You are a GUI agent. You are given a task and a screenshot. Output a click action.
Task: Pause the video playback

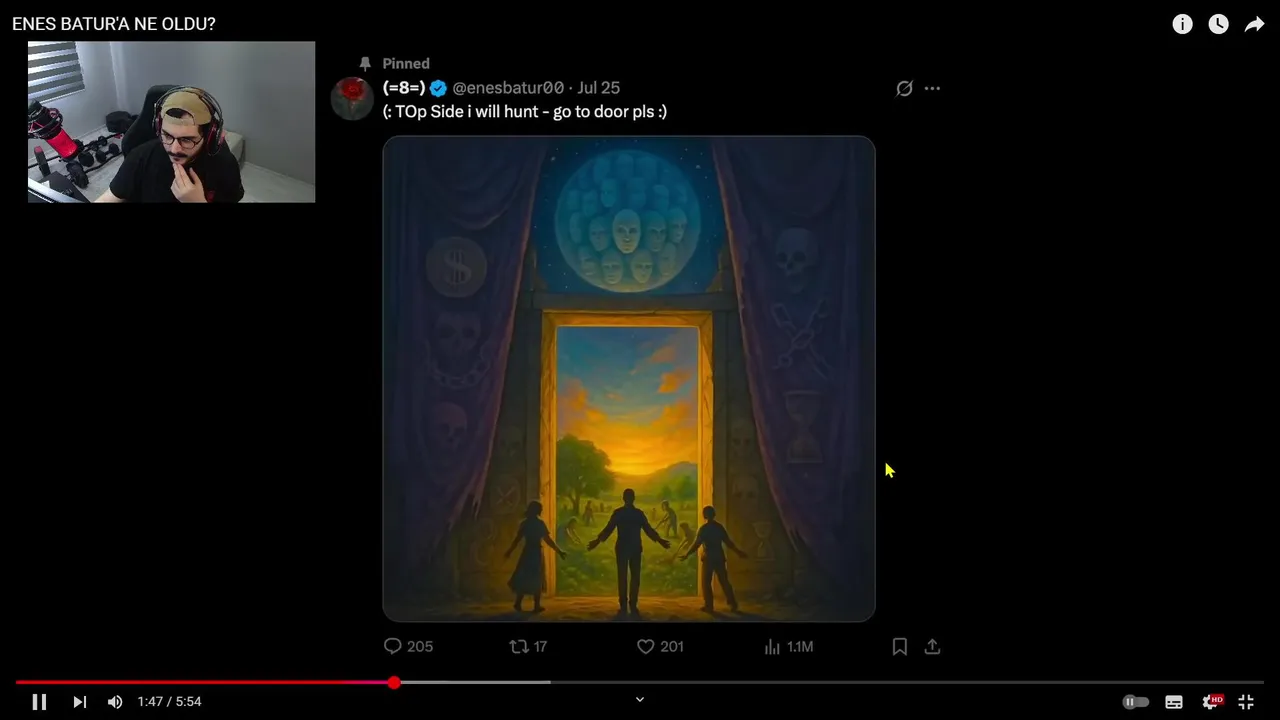[39, 702]
